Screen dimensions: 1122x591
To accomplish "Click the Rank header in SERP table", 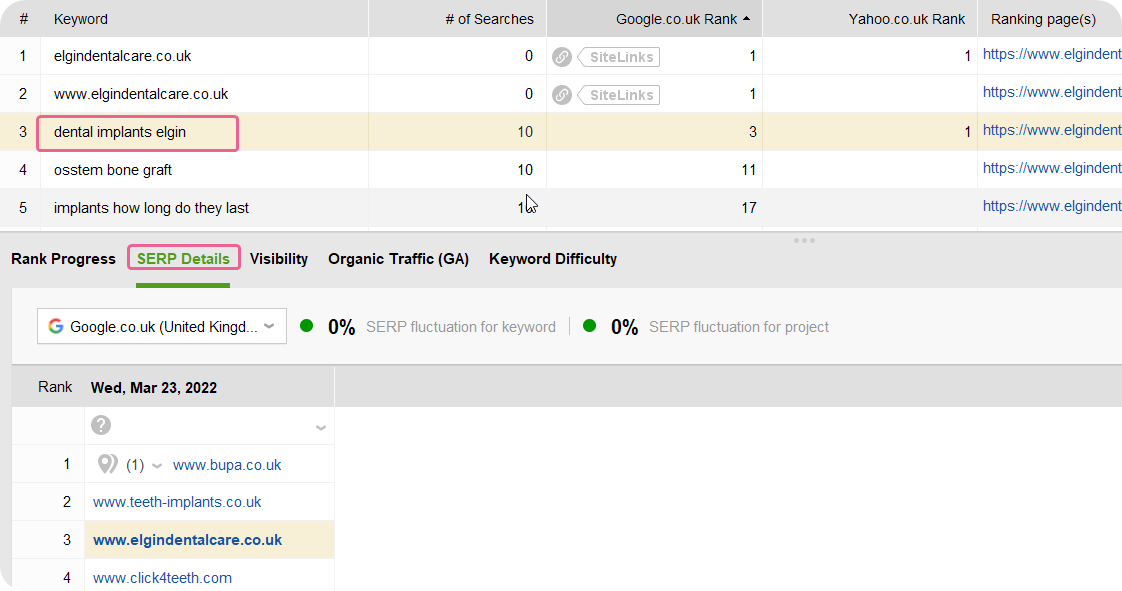I will (55, 387).
